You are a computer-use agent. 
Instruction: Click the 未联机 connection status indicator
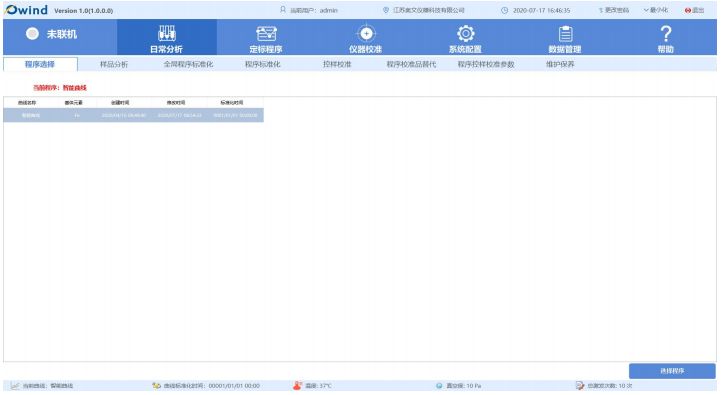[52, 34]
